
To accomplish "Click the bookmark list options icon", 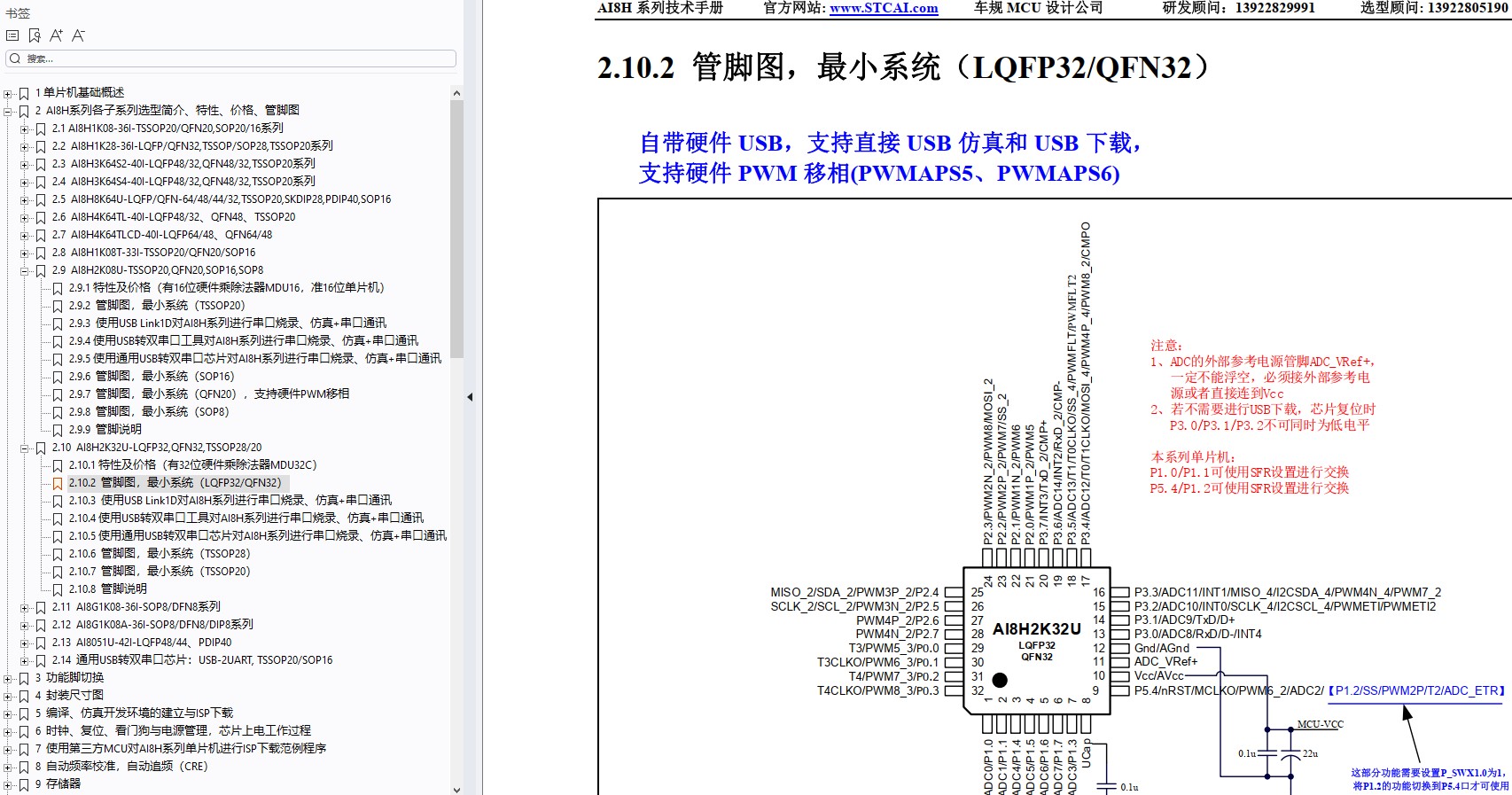I will click(x=12, y=35).
